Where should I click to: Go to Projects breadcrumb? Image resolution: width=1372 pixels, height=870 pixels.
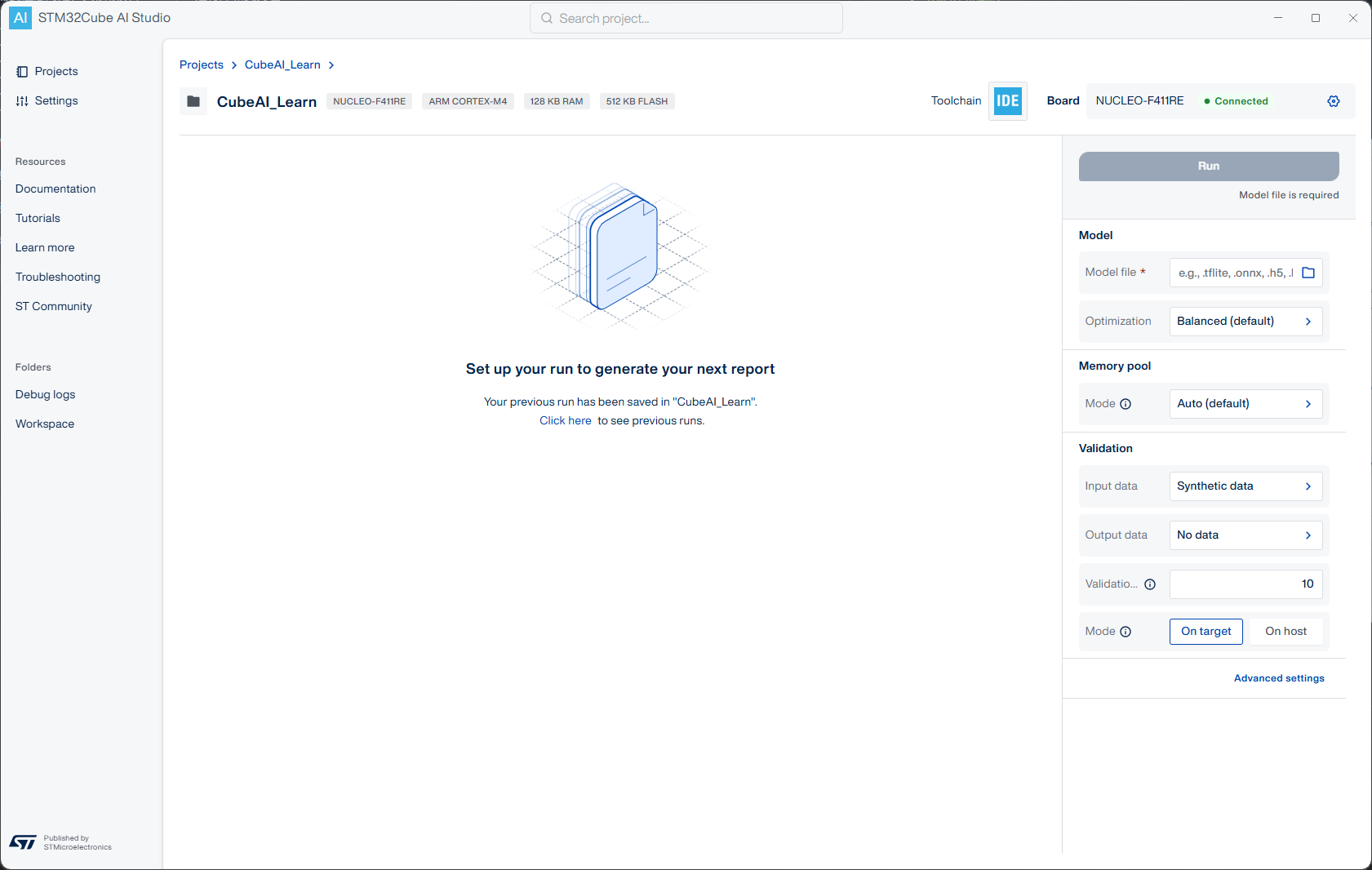pos(202,65)
